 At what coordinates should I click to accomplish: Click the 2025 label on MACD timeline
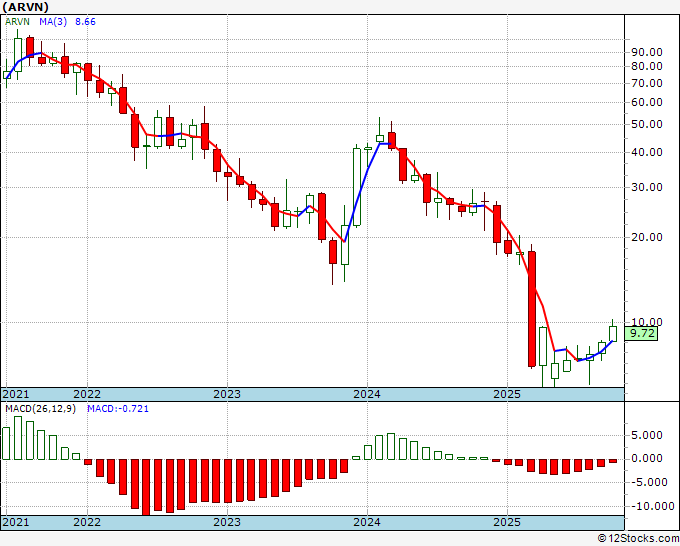click(x=507, y=522)
